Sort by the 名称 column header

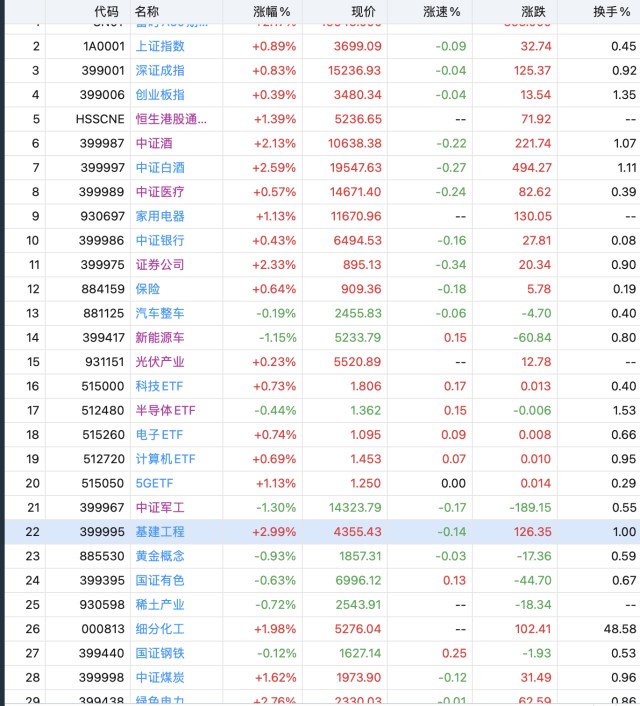coord(147,12)
